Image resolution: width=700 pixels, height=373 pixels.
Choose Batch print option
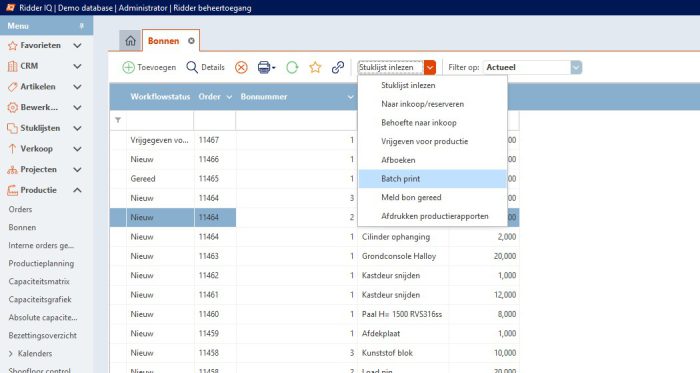pos(432,179)
